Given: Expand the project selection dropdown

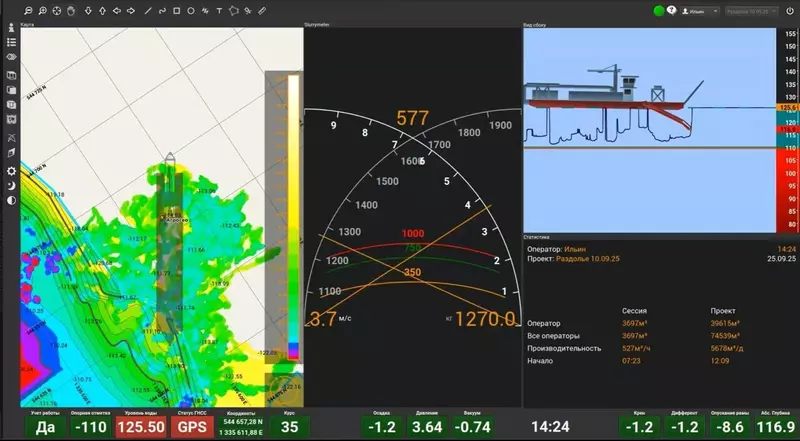Looking at the screenshot, I should pyautogui.click(x=750, y=11).
